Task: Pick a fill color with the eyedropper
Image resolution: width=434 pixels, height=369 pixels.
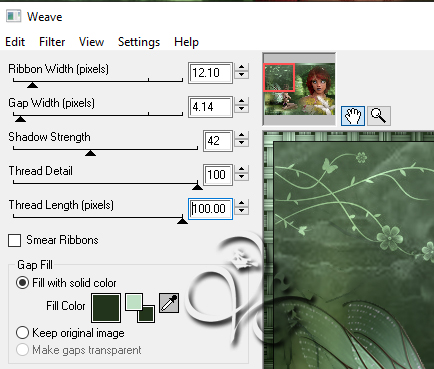Action: [169, 303]
